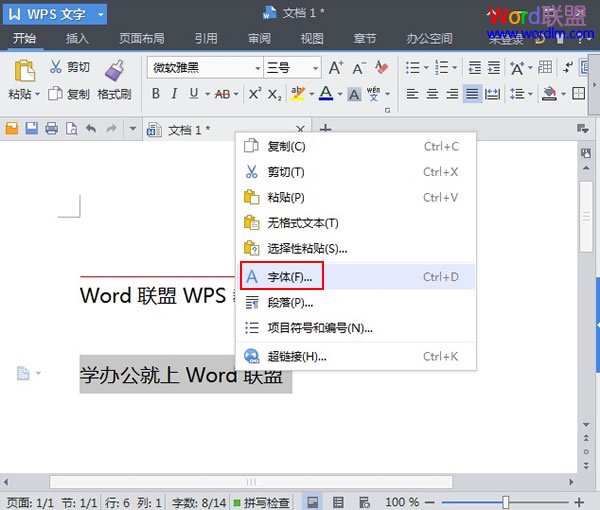Click the paragraph shading paint bucket
The height and width of the screenshot is (510, 600).
pyautogui.click(x=549, y=94)
